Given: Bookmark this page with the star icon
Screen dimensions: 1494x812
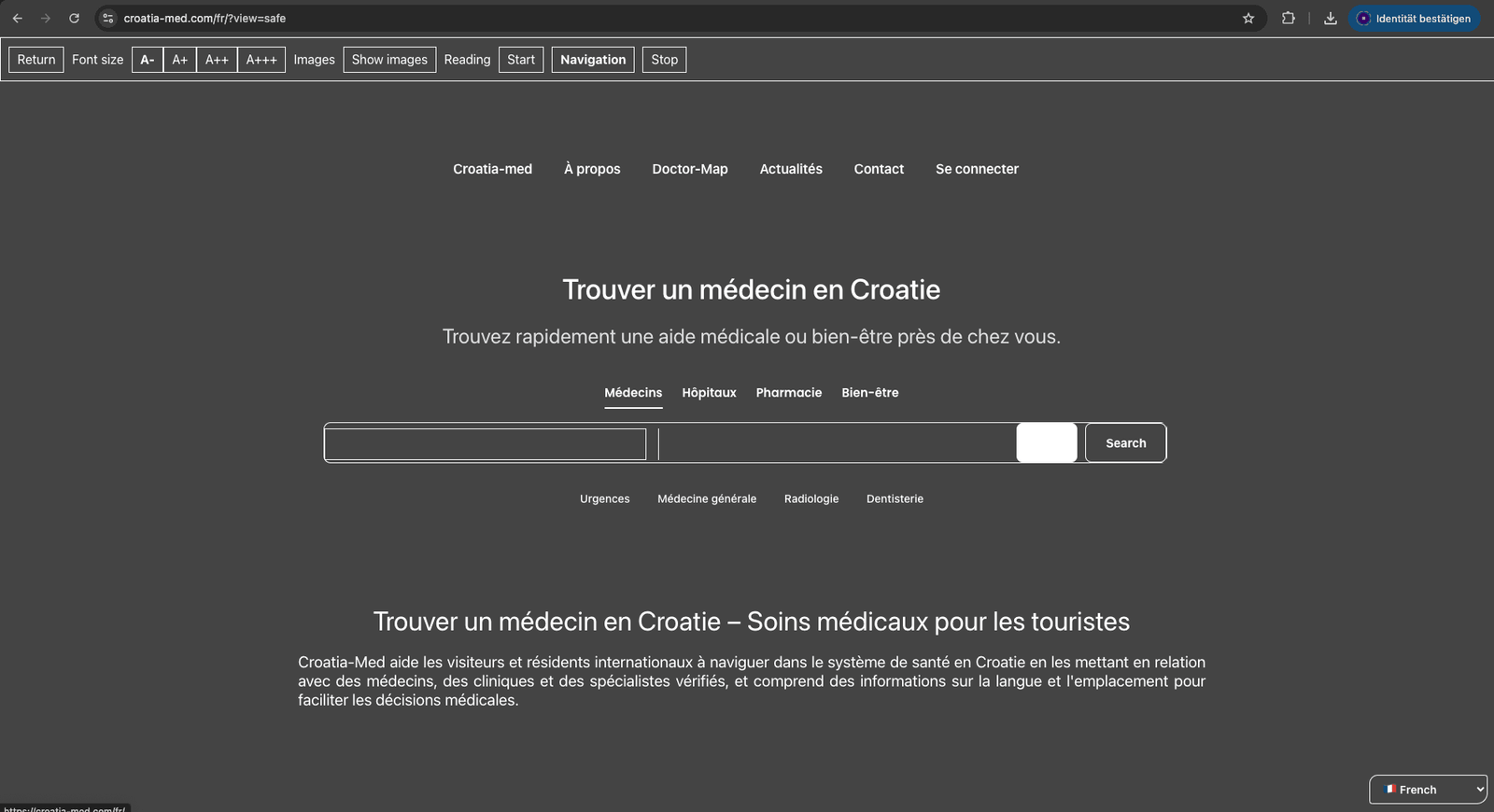Looking at the screenshot, I should tap(1248, 19).
